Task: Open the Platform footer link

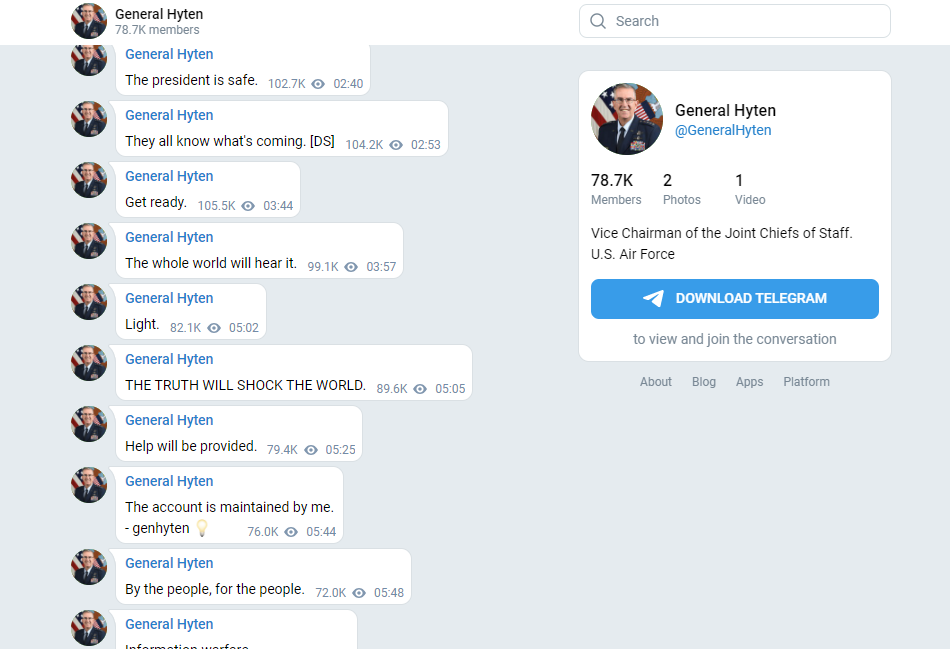Action: [806, 382]
